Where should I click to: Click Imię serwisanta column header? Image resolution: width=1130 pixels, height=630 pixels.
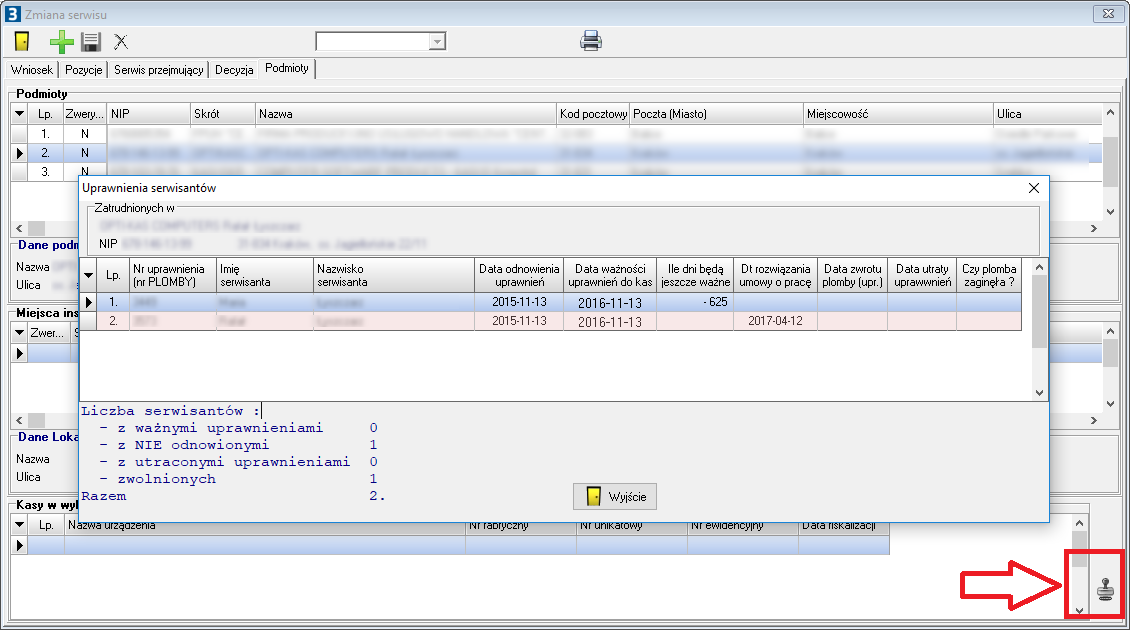pyautogui.click(x=264, y=275)
